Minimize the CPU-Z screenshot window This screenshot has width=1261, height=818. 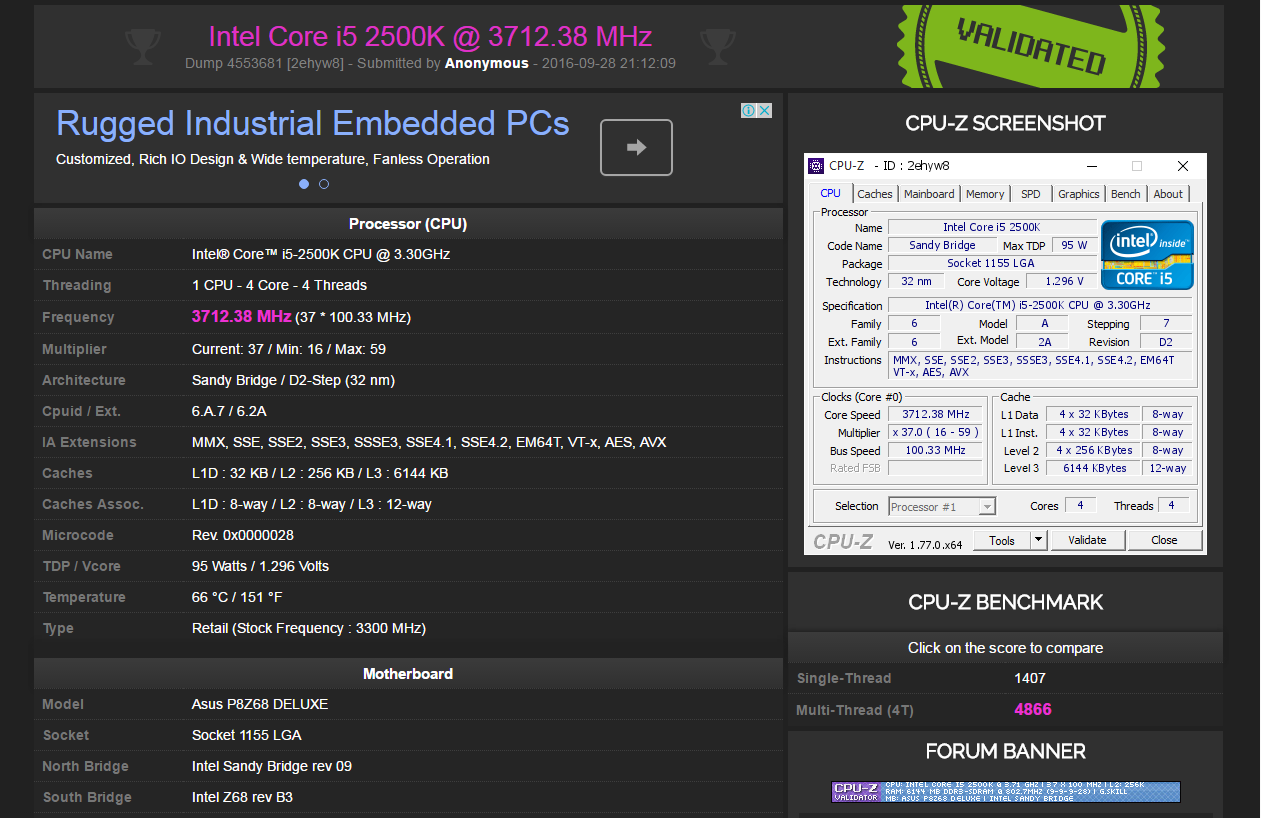tap(1091, 166)
